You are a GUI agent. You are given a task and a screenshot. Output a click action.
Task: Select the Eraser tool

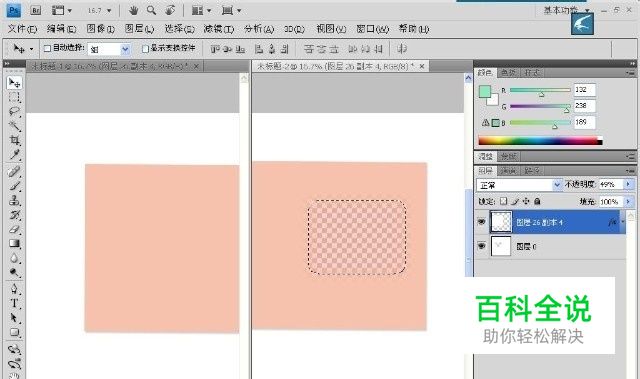pyautogui.click(x=14, y=229)
